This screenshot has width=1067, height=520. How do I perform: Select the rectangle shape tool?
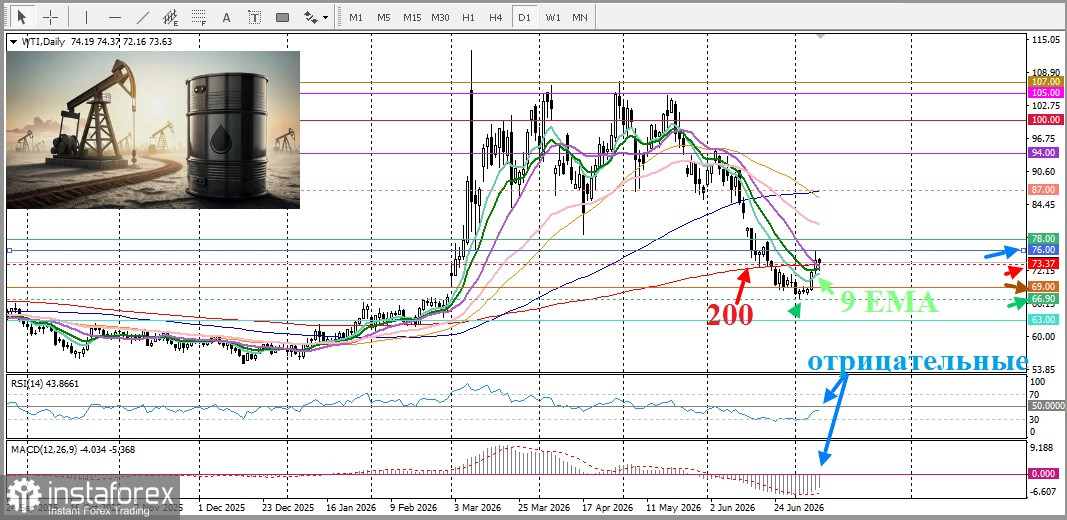(282, 17)
